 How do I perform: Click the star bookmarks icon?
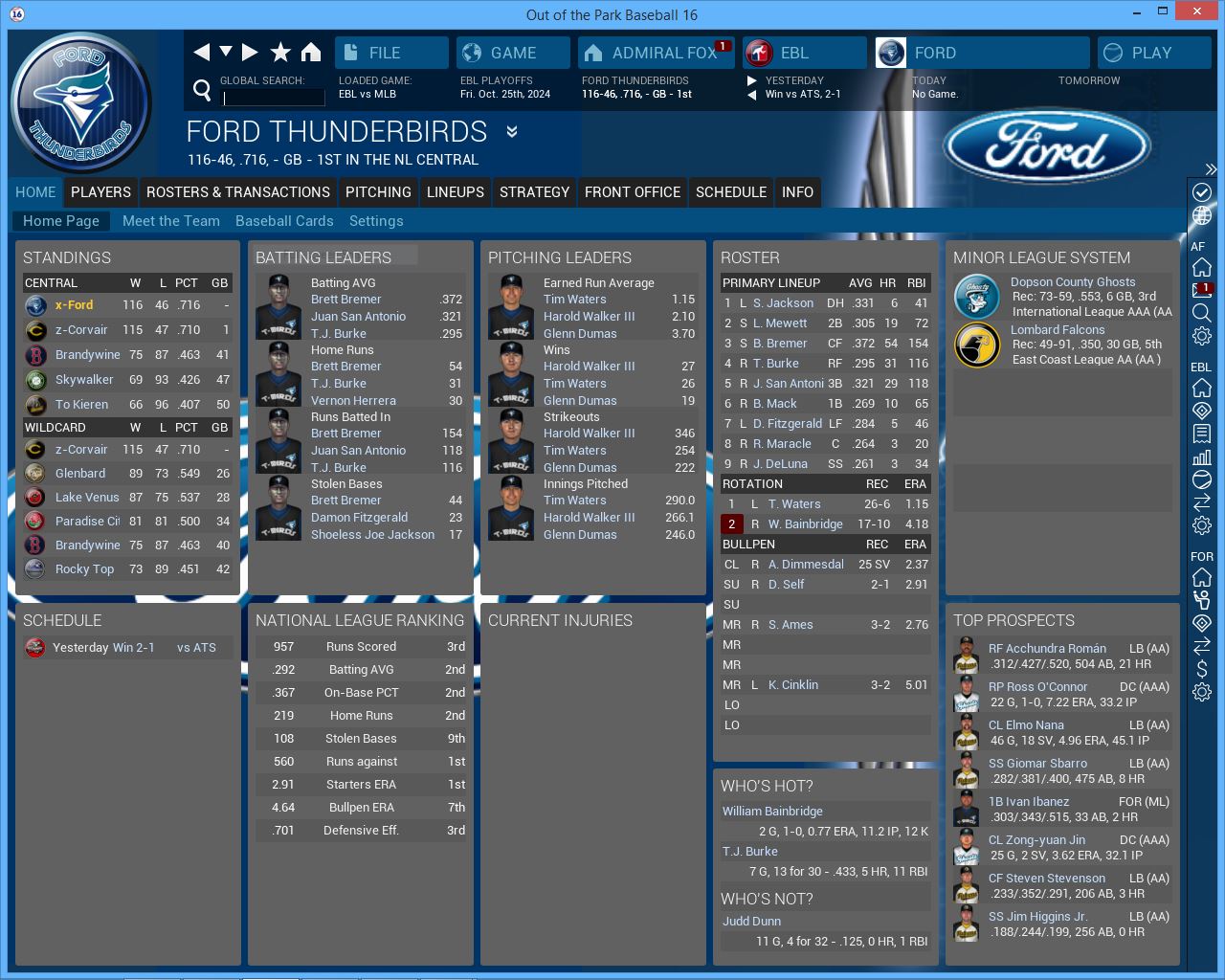coord(280,53)
